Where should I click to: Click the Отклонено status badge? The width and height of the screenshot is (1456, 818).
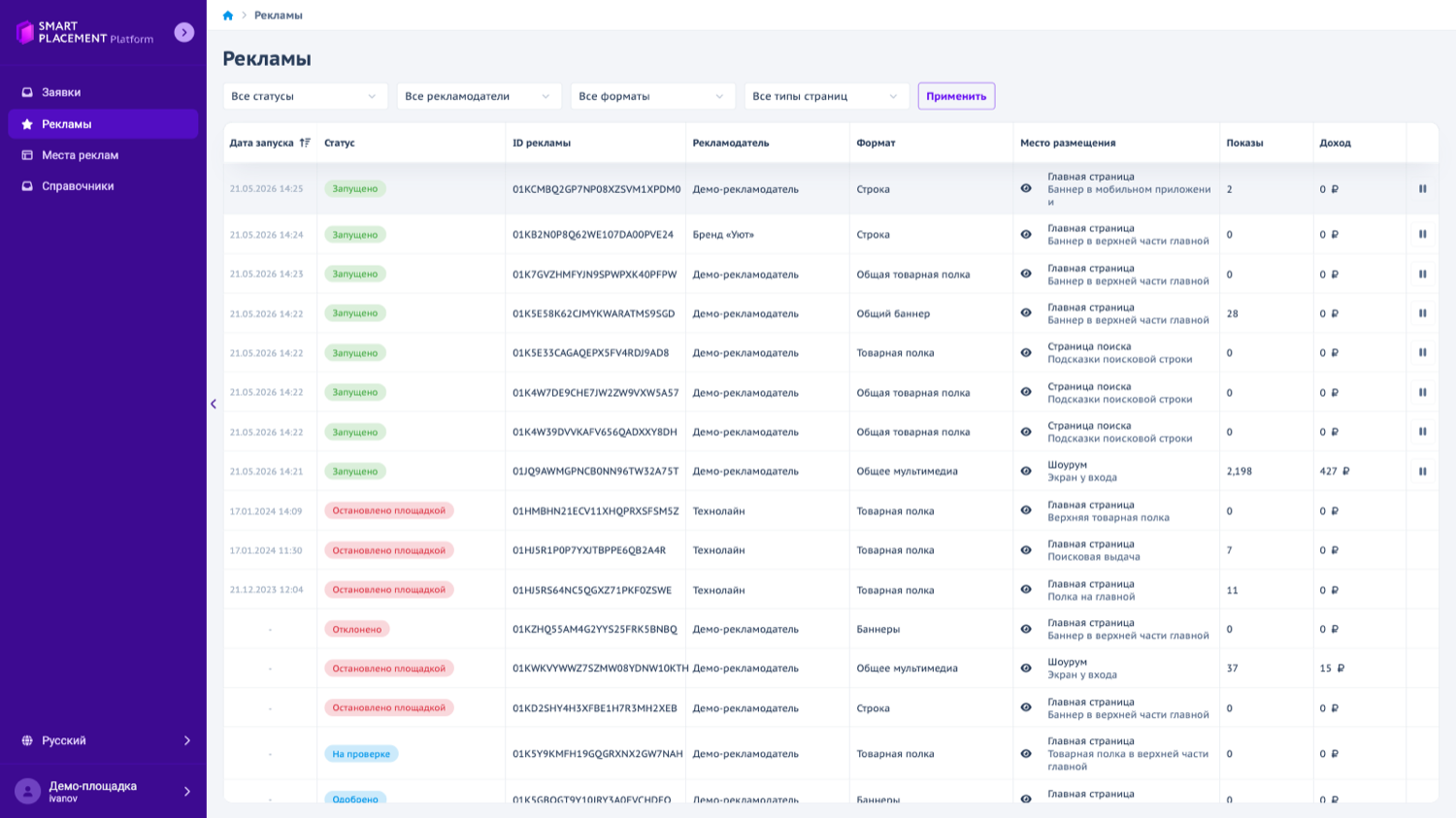point(357,629)
